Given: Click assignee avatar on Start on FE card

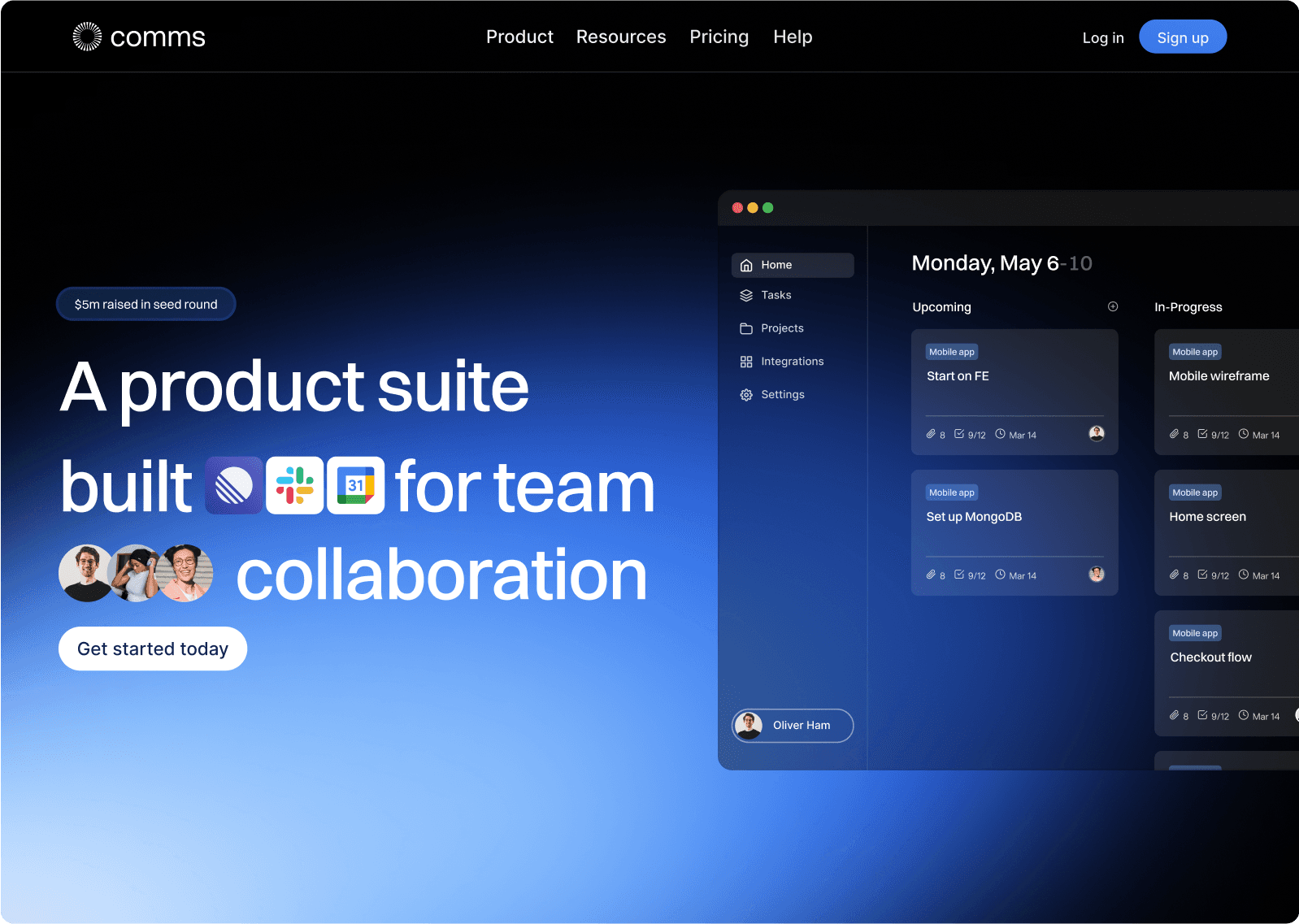Looking at the screenshot, I should [x=1097, y=433].
